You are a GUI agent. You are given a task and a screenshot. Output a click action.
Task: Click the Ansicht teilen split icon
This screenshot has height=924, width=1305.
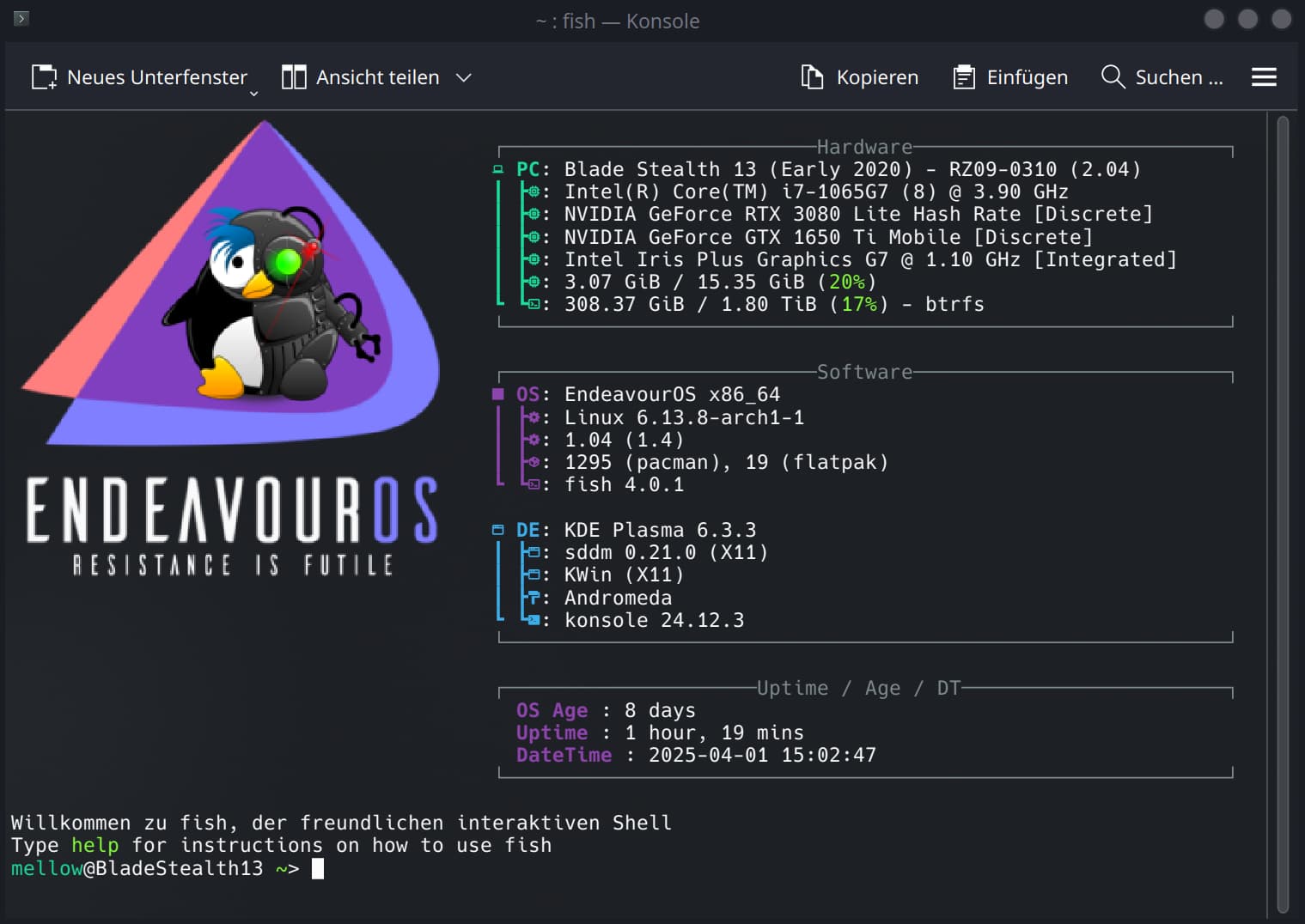click(x=294, y=77)
